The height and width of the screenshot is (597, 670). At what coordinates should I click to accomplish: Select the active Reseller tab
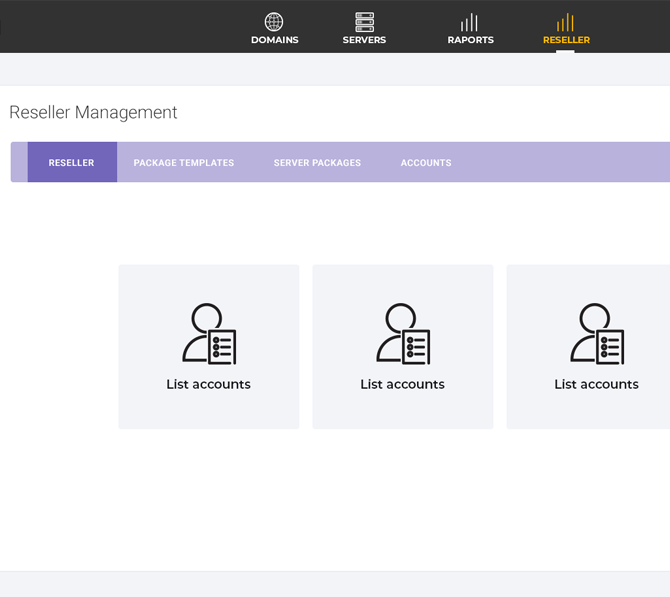71,163
